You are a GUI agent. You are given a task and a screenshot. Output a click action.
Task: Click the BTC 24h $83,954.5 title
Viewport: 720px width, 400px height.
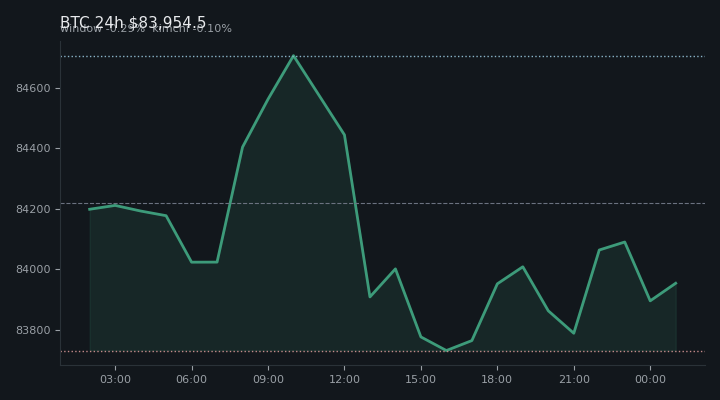point(133,22)
